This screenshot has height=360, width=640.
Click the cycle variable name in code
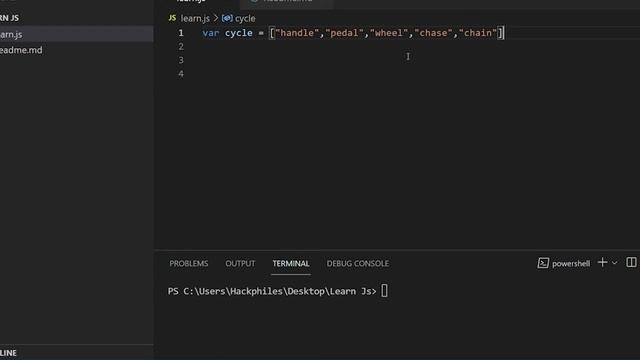tap(239, 33)
